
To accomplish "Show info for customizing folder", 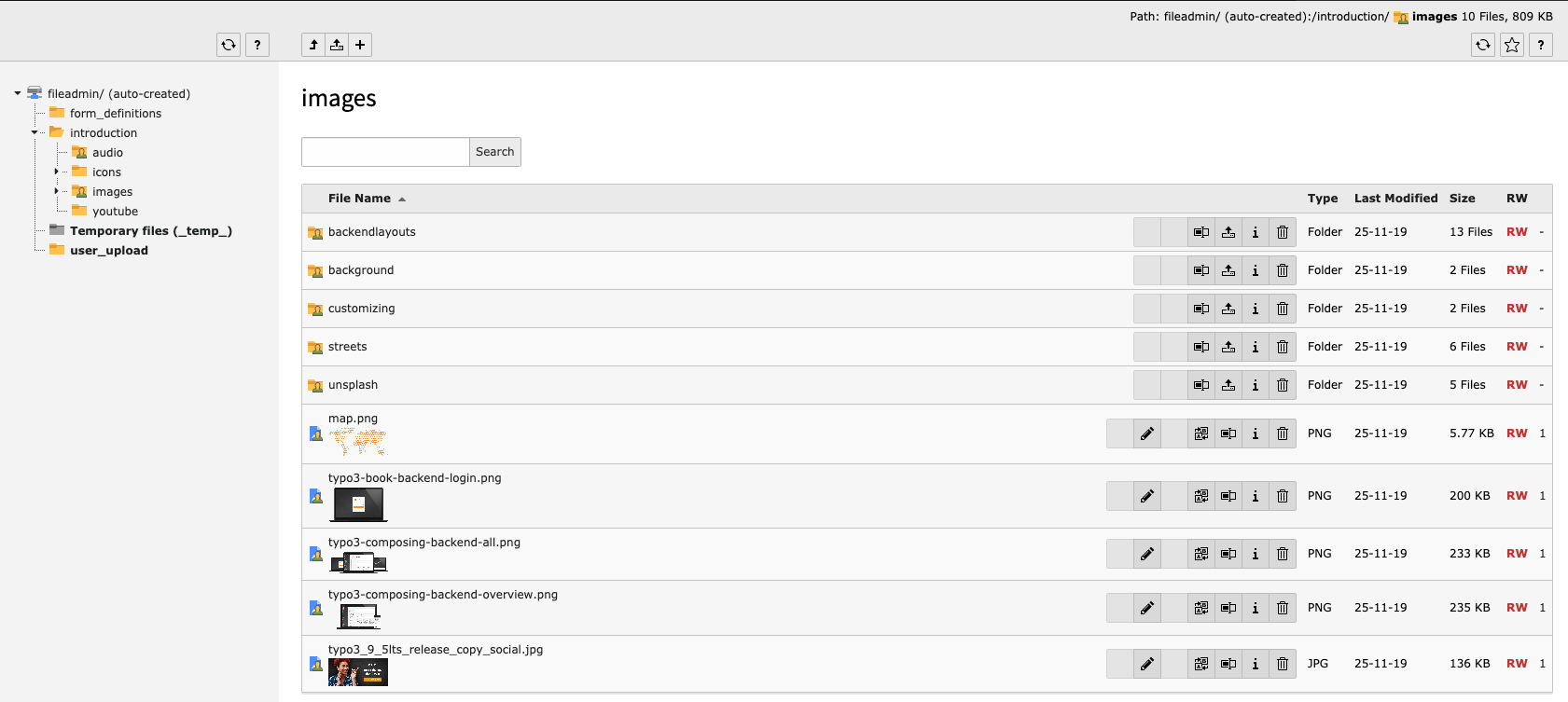I will click(x=1256, y=309).
